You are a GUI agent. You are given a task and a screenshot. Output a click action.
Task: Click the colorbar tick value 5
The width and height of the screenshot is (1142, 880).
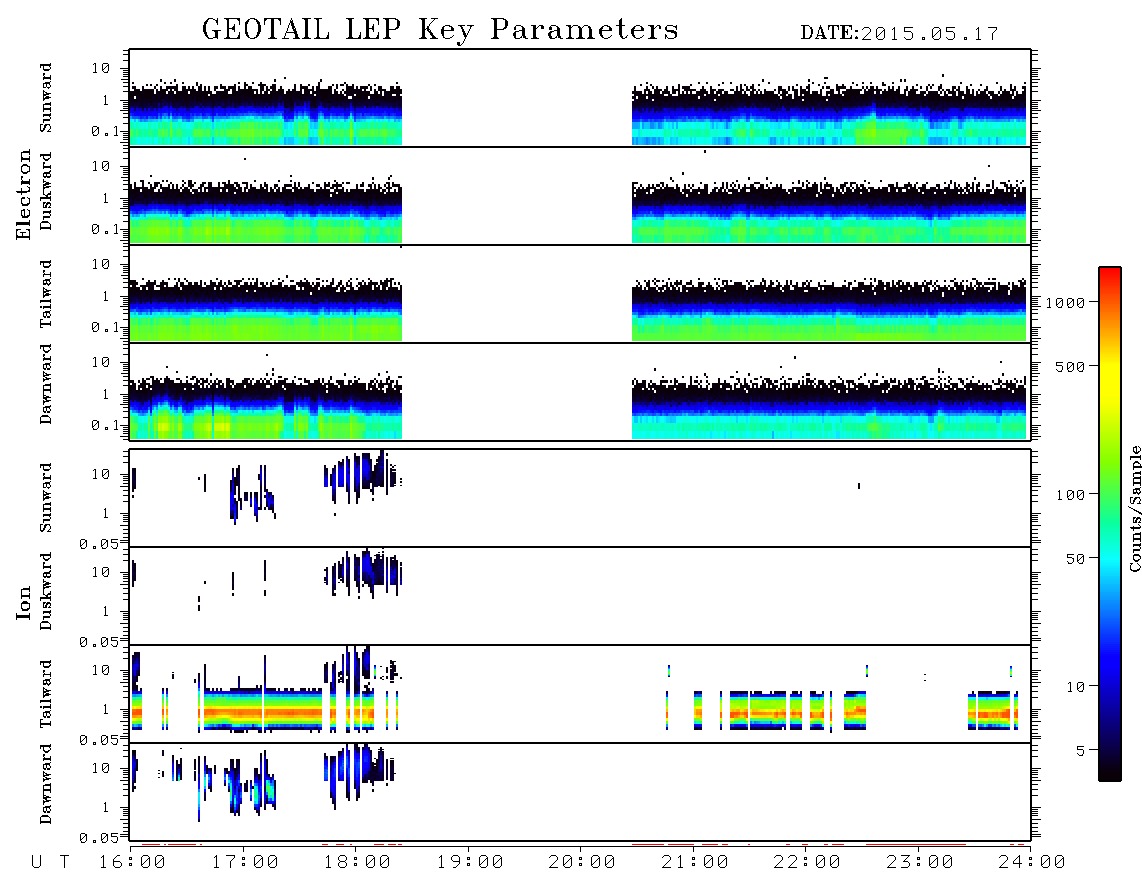tap(1081, 751)
